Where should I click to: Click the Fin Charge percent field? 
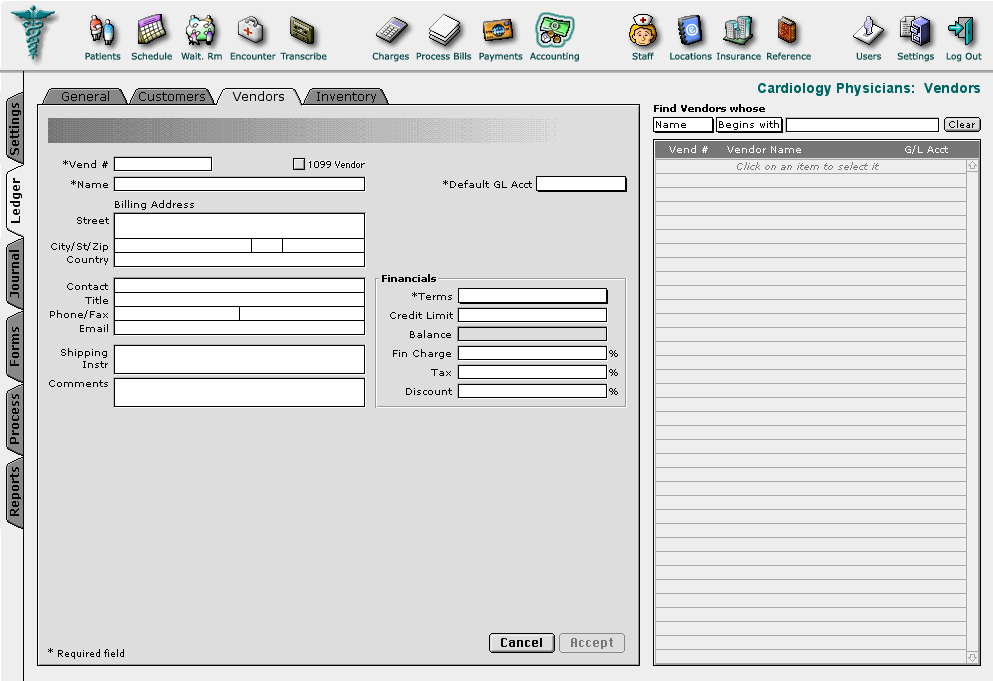(533, 353)
